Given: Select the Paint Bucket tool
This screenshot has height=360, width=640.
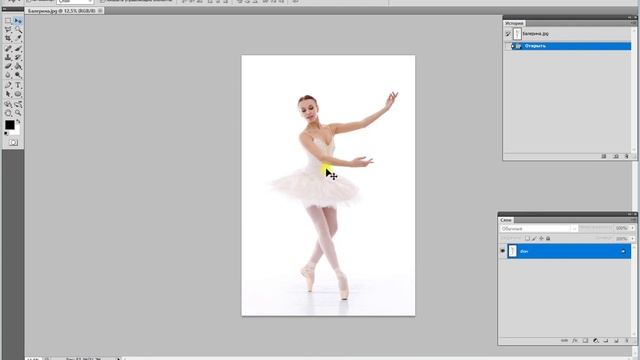Looking at the screenshot, I should 18,67.
